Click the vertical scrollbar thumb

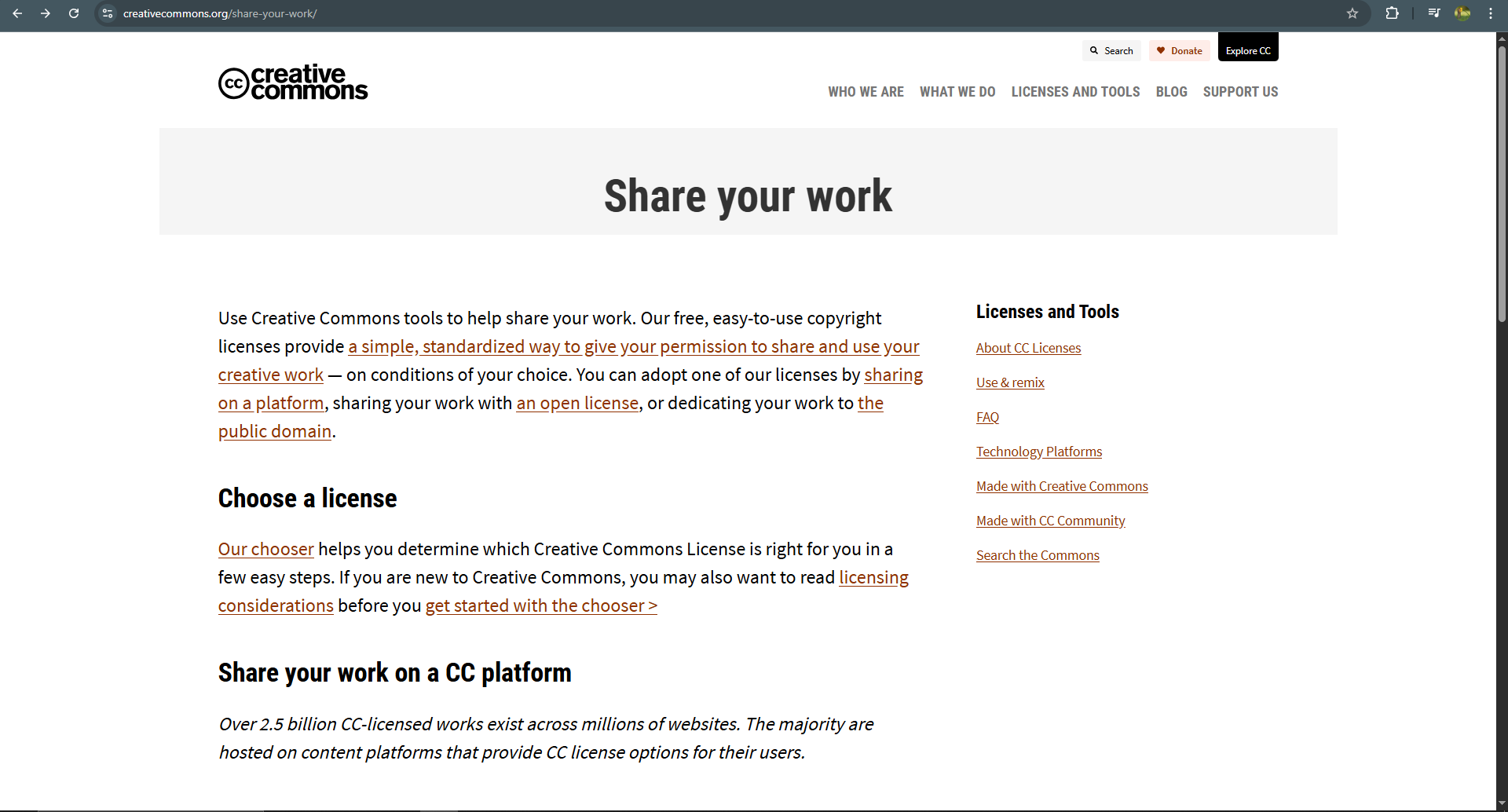coord(1502,185)
